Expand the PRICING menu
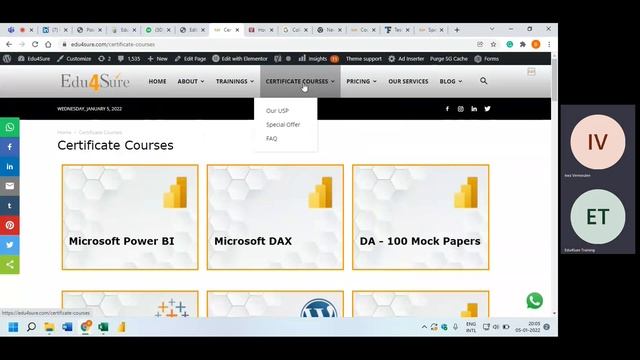The image size is (640, 360). (361, 81)
